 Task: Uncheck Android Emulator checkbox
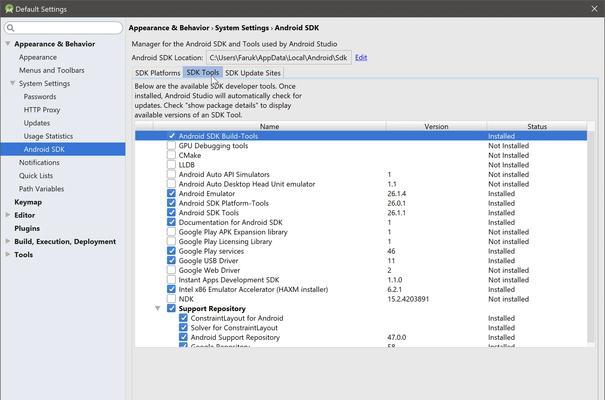171,193
